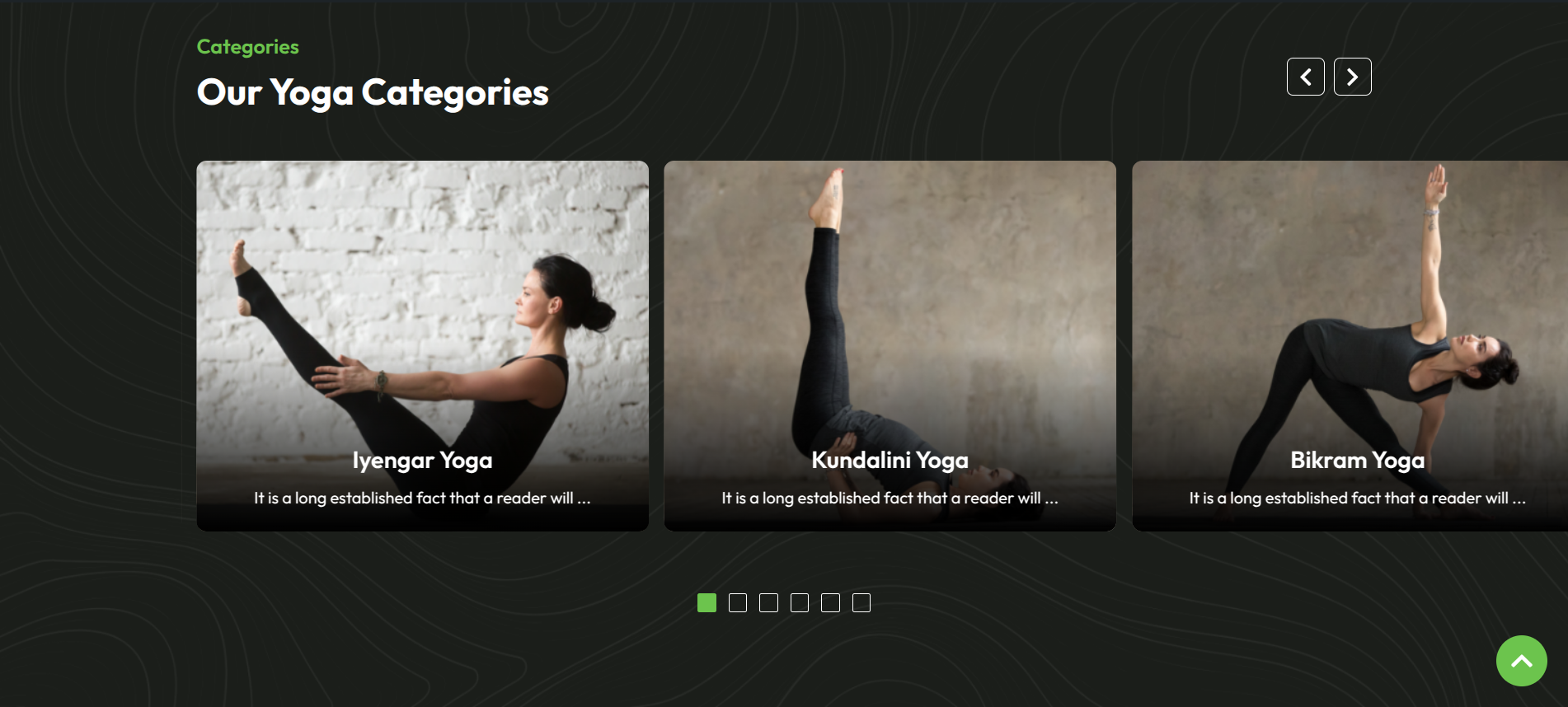
Task: Click the Our Yoga Categories heading
Action: (373, 92)
